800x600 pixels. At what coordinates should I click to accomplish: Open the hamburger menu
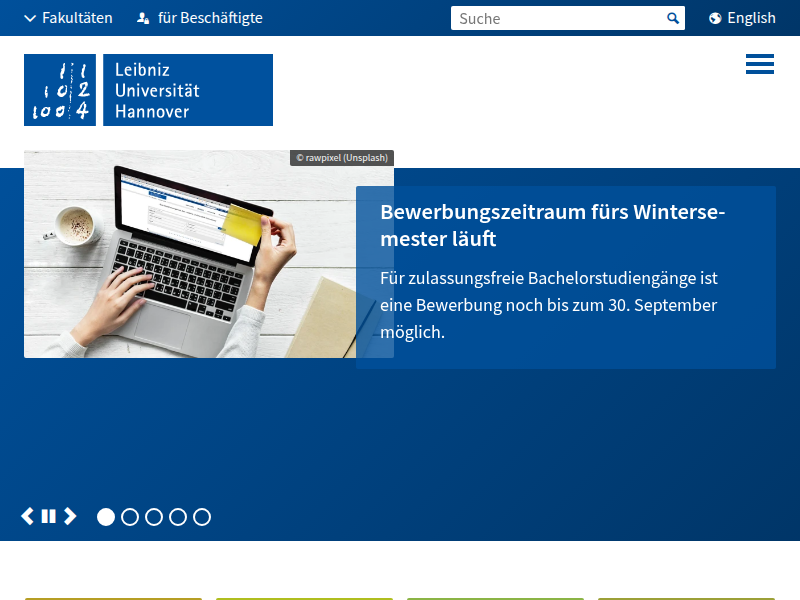[760, 64]
